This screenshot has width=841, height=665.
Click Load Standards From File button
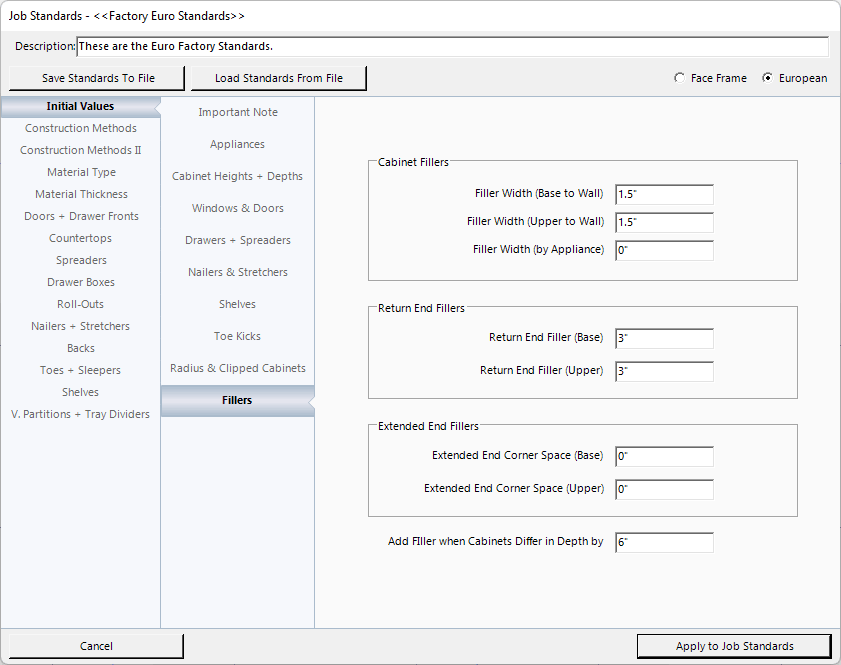pyautogui.click(x=278, y=78)
